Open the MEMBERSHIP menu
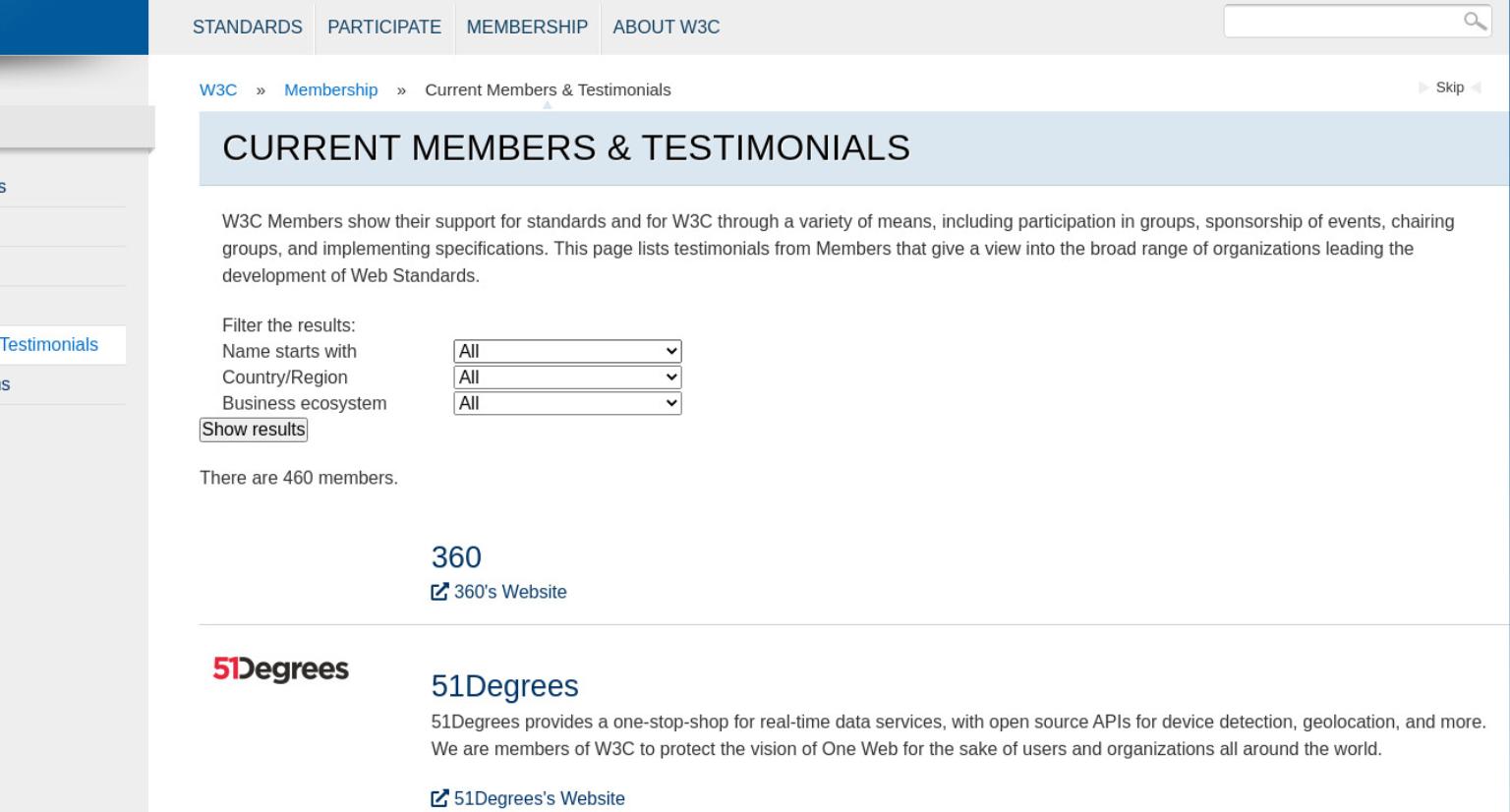The width and height of the screenshot is (1510, 812). 527,28
